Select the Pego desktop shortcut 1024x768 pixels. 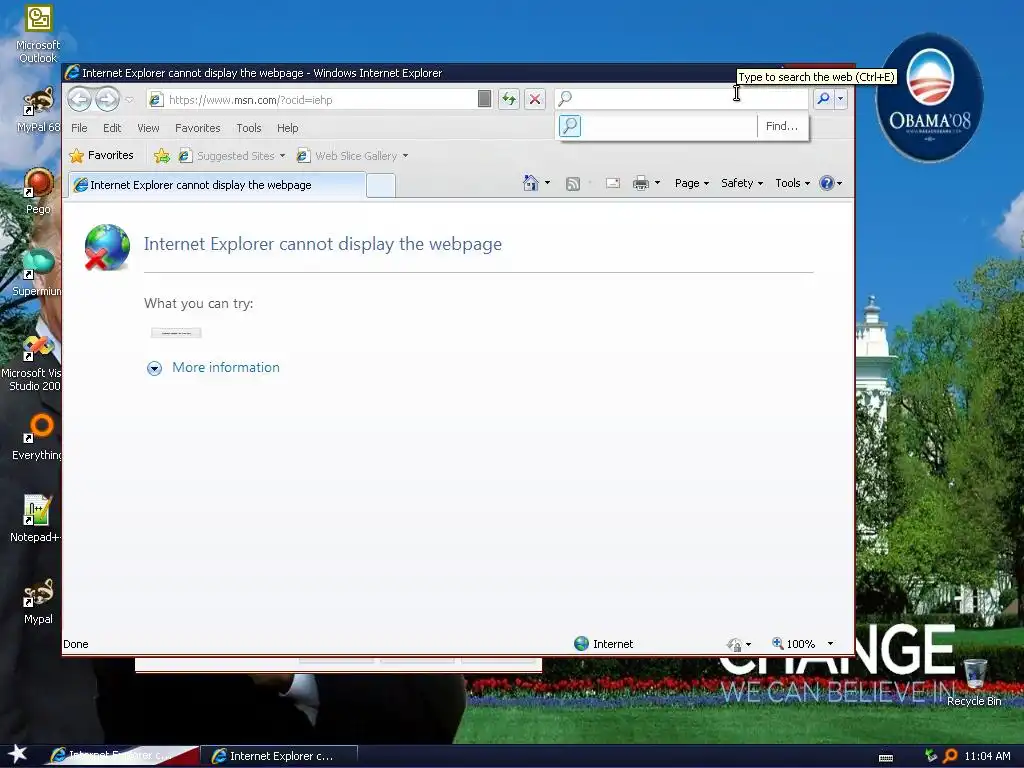point(38,191)
